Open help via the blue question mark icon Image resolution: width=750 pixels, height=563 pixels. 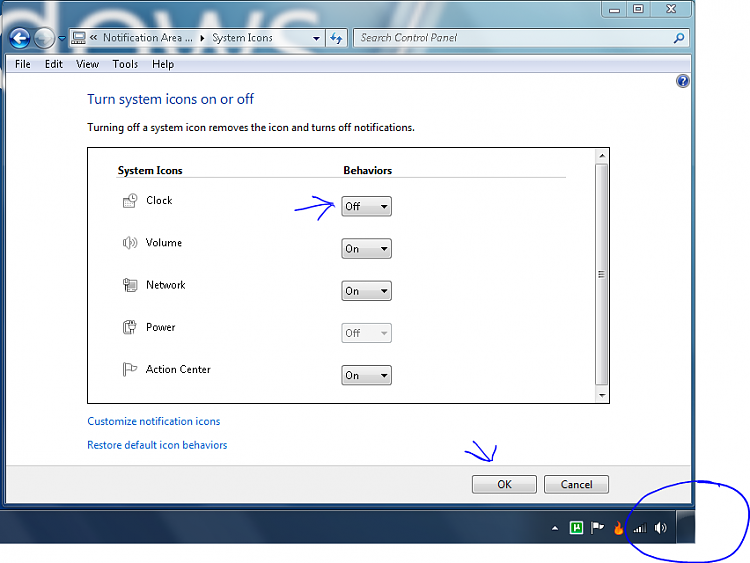pos(683,81)
